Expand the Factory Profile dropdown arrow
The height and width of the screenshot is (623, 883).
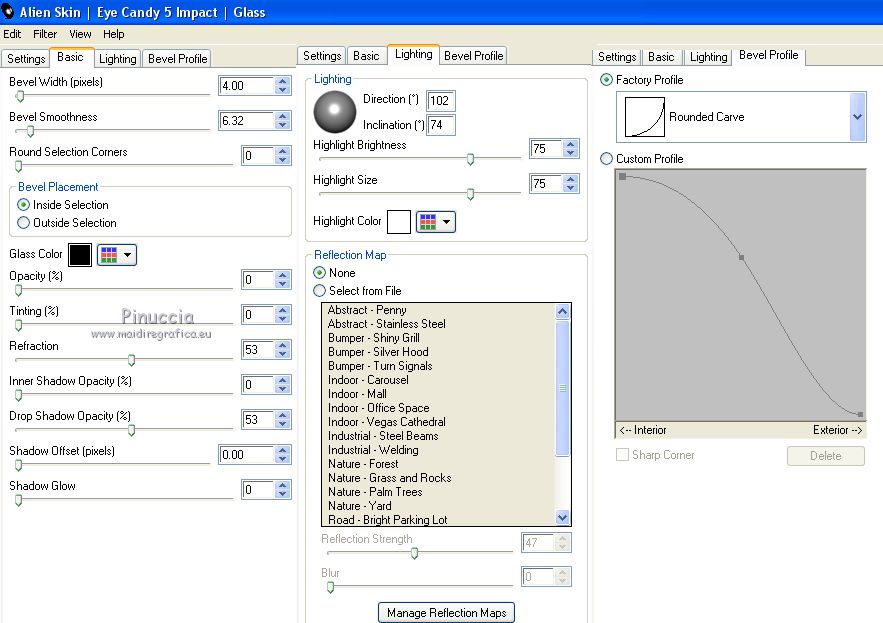(x=857, y=117)
